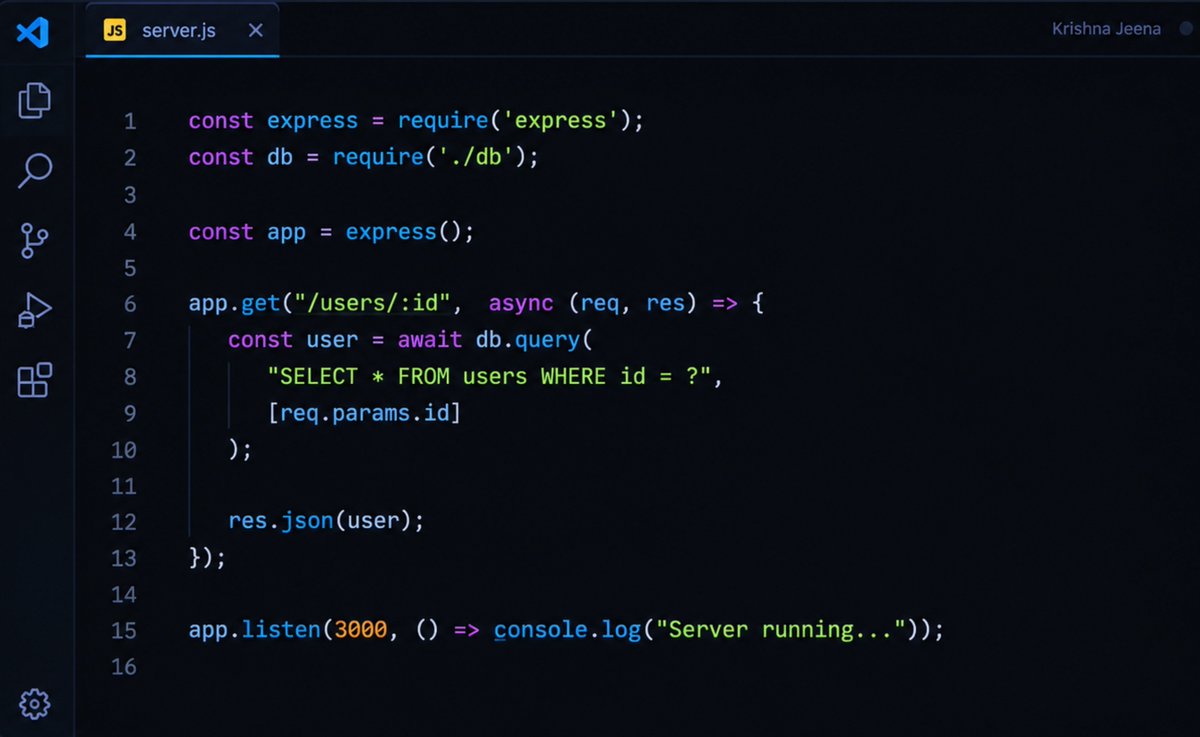
Task: Click the Krishna Jeena name label
Action: click(x=1106, y=29)
